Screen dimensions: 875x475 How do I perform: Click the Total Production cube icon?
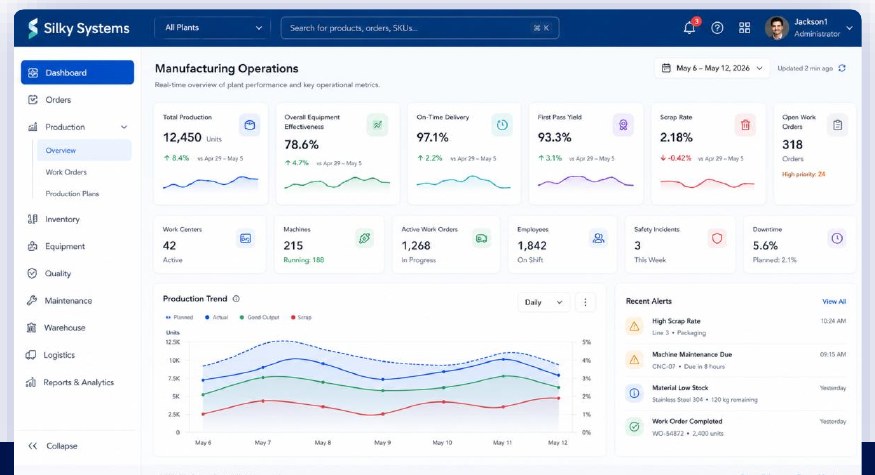click(x=249, y=125)
